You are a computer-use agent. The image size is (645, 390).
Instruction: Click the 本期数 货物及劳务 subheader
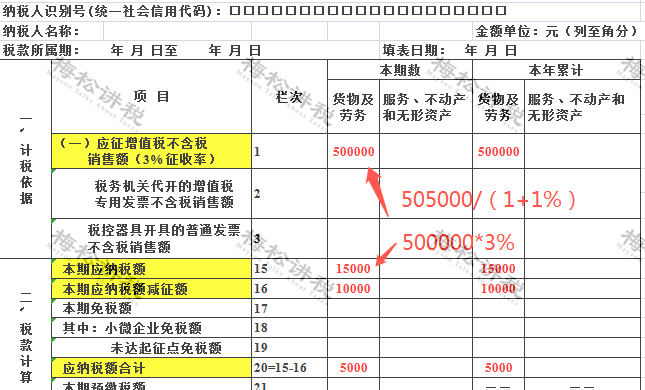(353, 107)
